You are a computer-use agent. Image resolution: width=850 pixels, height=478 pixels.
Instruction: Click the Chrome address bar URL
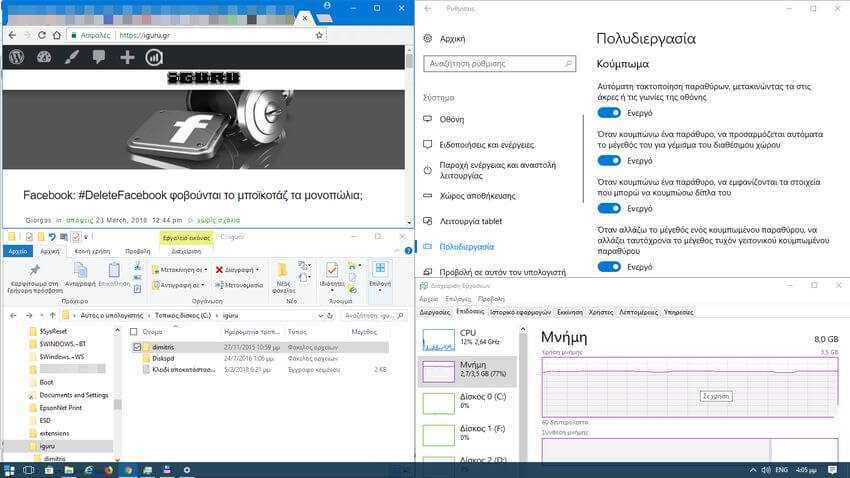(144, 35)
